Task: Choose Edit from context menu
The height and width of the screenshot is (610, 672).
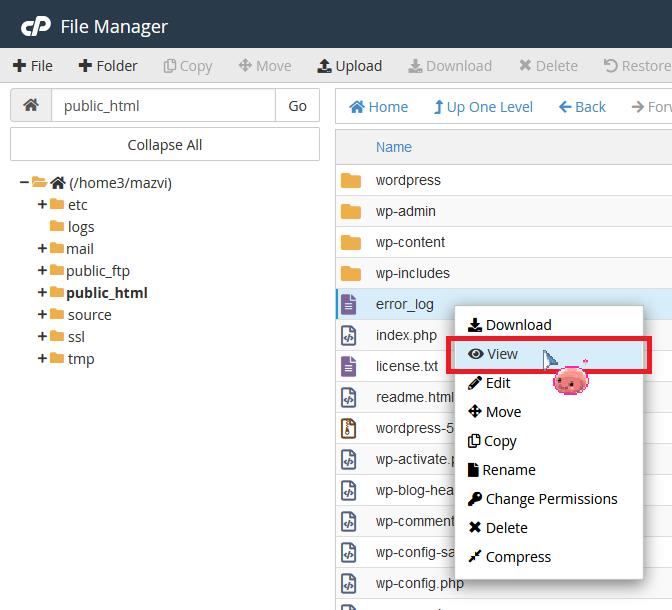Action: tap(549, 383)
